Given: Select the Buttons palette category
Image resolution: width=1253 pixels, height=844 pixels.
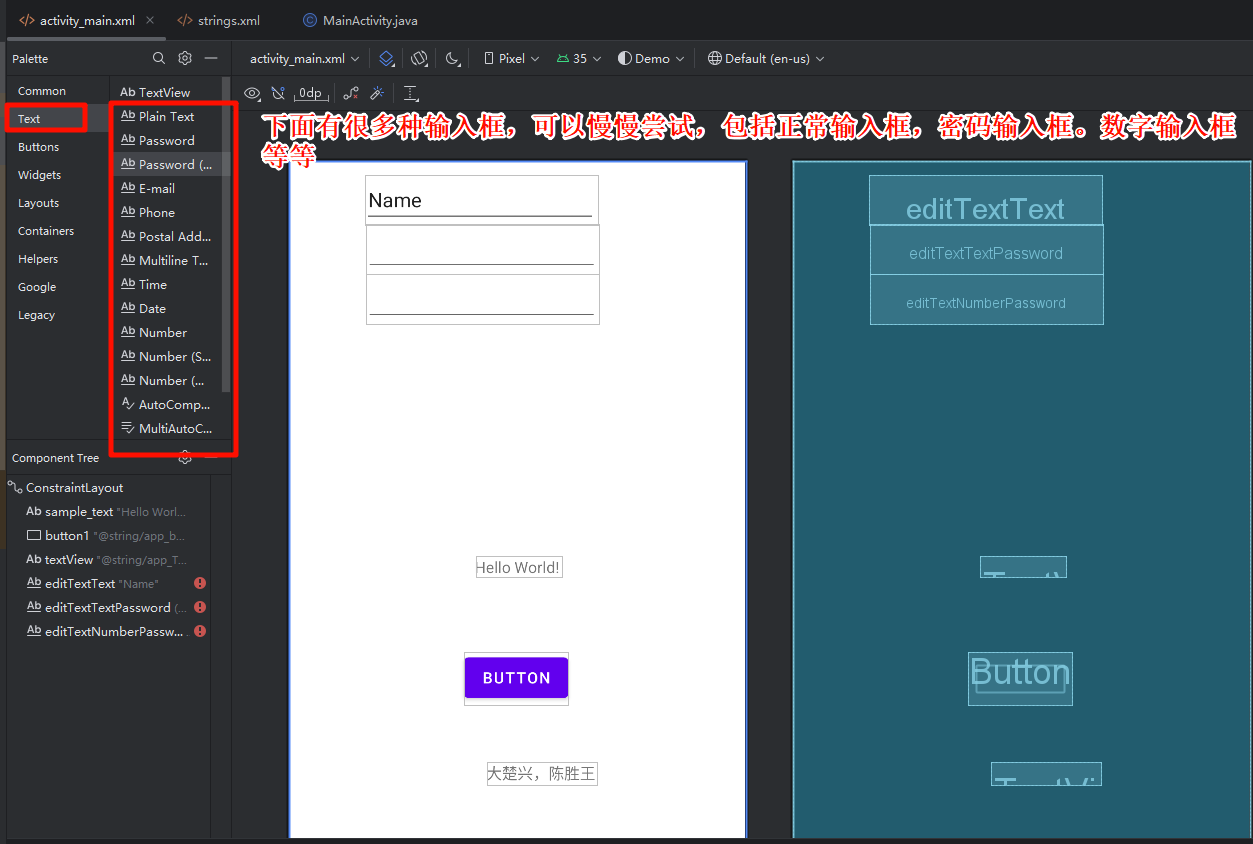Looking at the screenshot, I should point(39,147).
